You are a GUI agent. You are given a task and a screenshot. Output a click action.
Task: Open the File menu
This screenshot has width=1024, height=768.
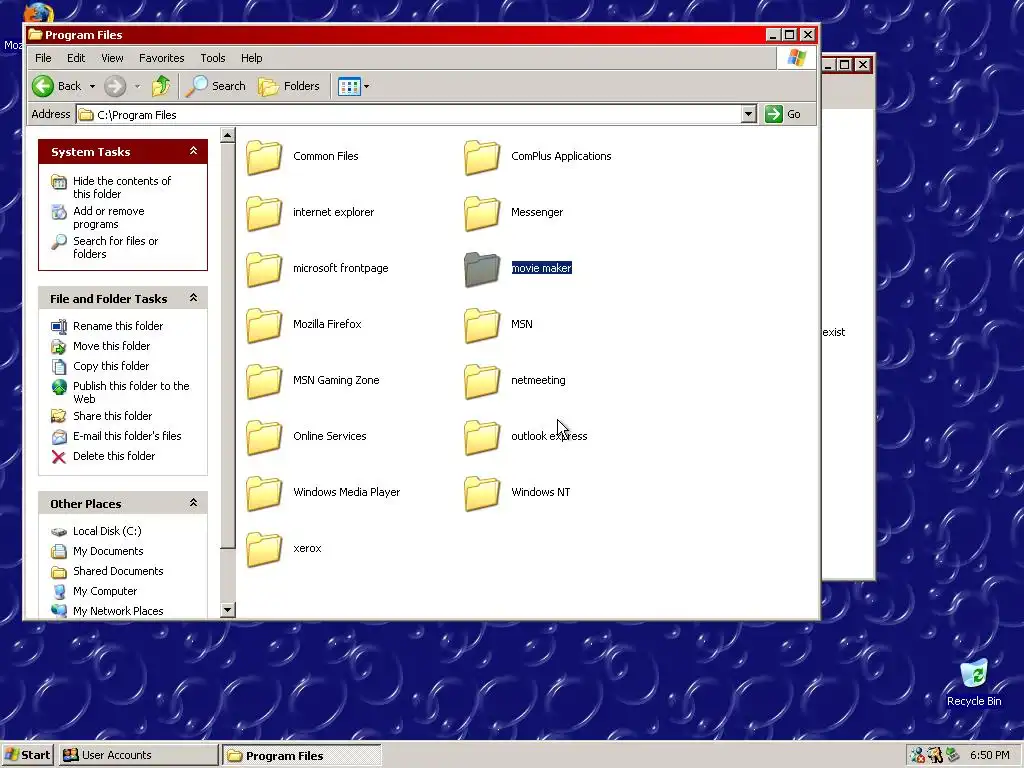click(x=43, y=58)
